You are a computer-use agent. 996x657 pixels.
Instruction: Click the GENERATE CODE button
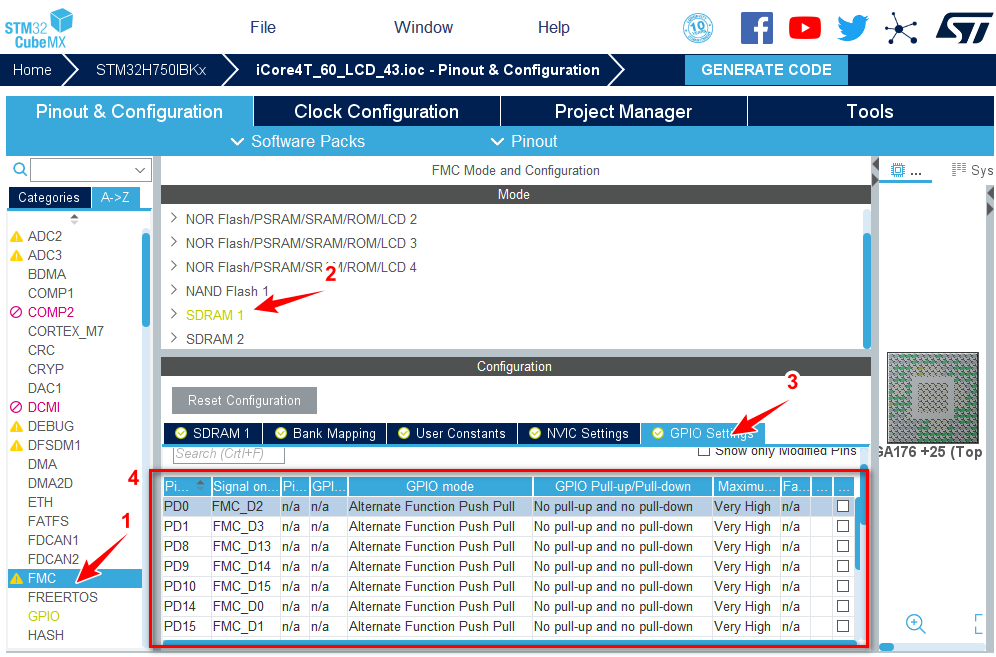click(766, 70)
